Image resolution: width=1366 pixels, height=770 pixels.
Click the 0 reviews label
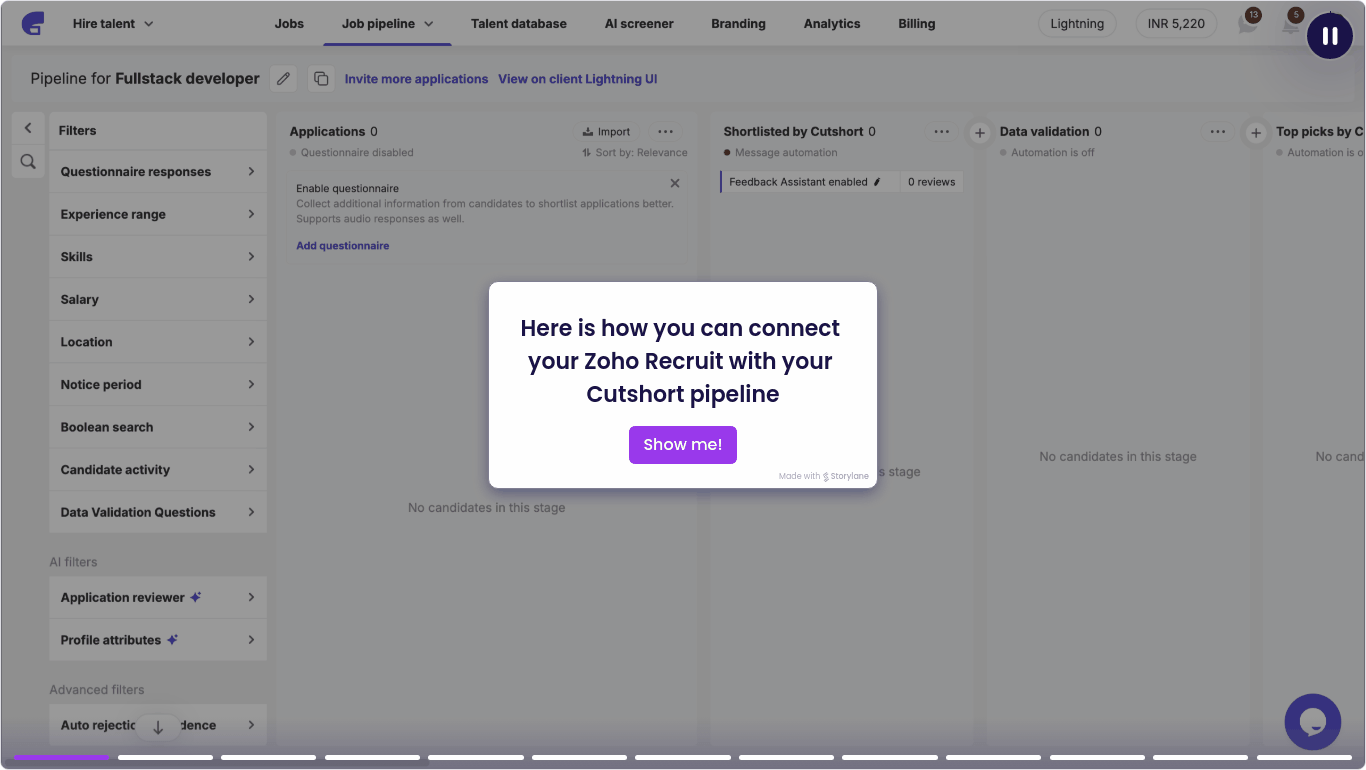pos(931,182)
